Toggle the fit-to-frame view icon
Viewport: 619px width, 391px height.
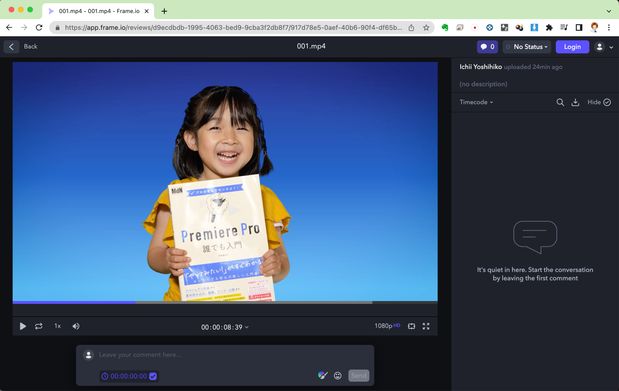(x=411, y=326)
